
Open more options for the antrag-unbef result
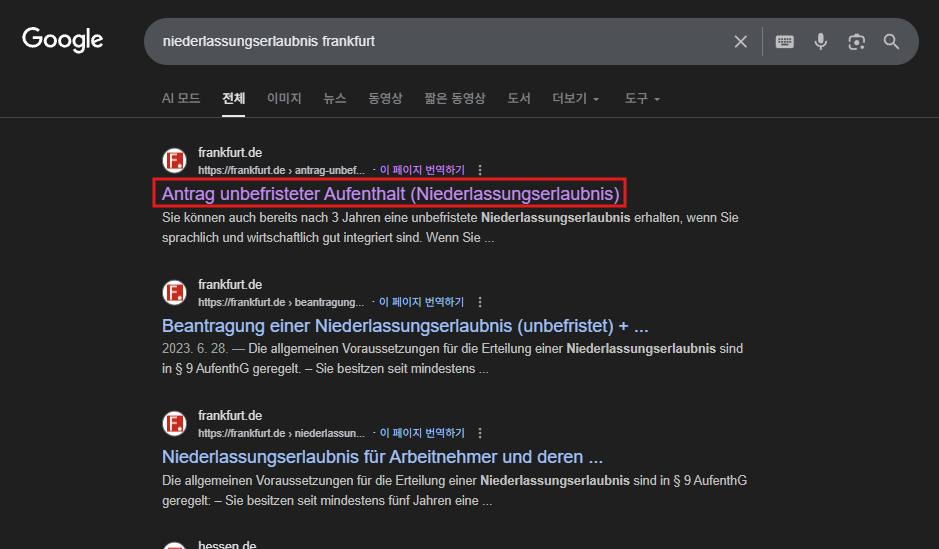(x=480, y=170)
